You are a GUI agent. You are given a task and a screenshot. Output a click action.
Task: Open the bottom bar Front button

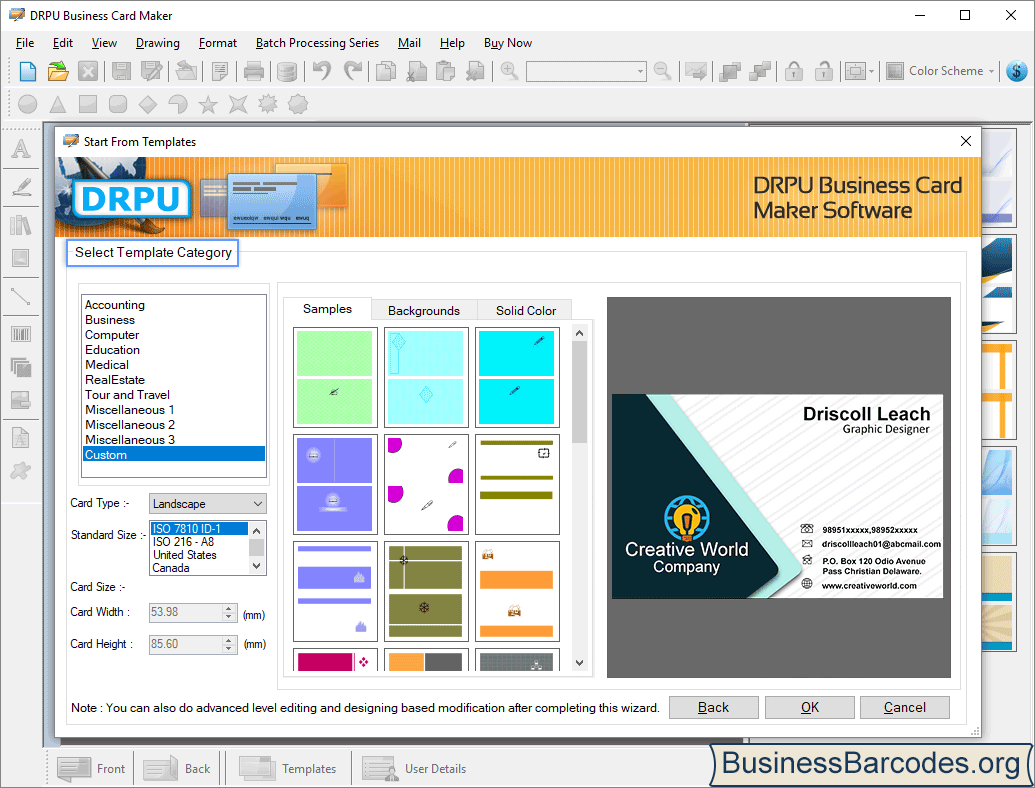coord(91,769)
